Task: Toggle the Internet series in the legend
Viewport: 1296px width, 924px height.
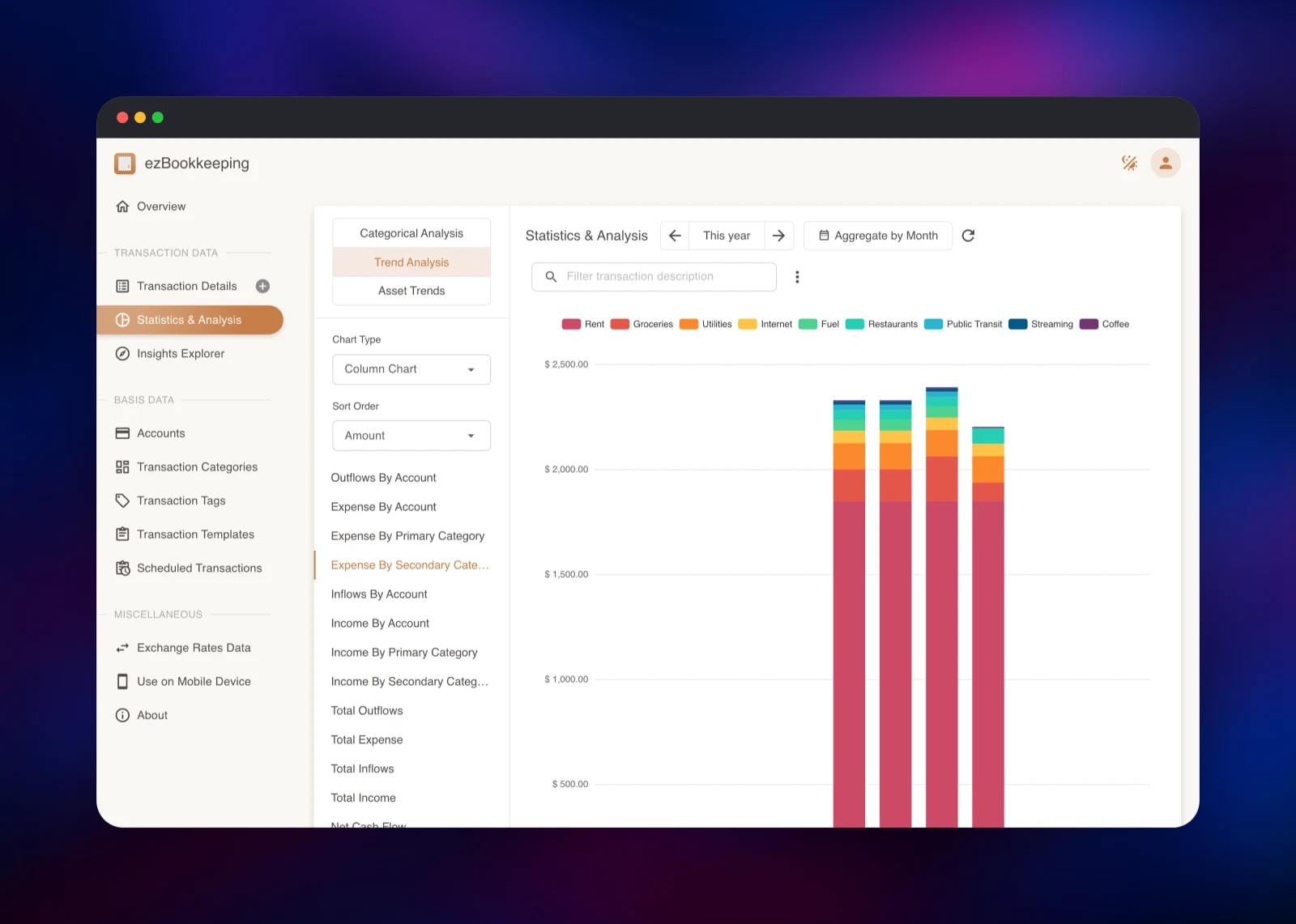Action: 765,324
